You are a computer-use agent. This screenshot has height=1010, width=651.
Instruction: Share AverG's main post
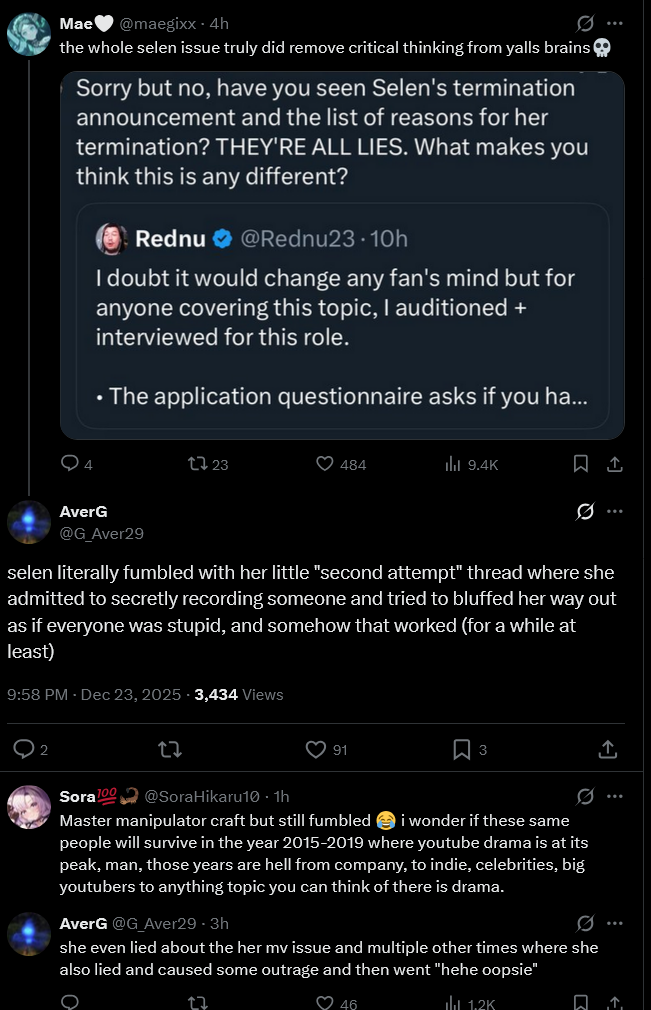pyautogui.click(x=606, y=749)
